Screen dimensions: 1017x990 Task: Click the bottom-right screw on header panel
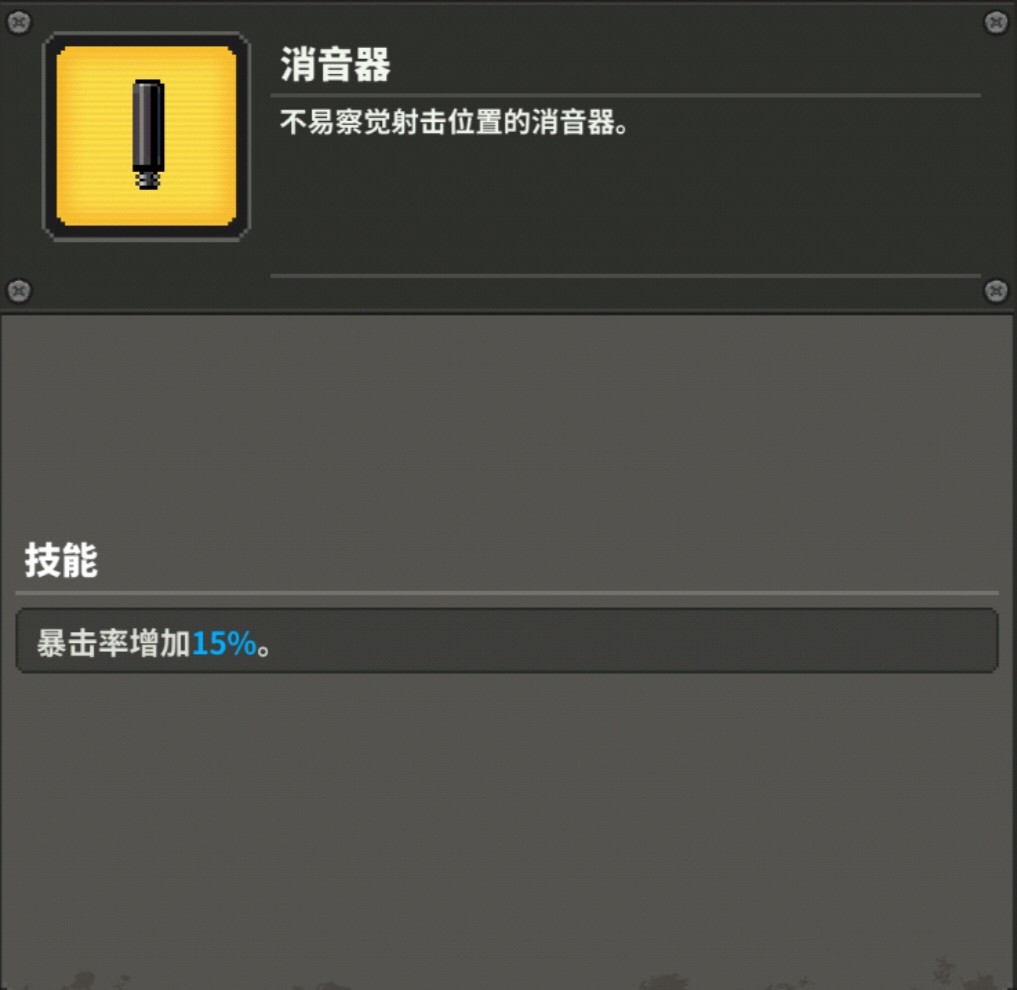click(996, 291)
